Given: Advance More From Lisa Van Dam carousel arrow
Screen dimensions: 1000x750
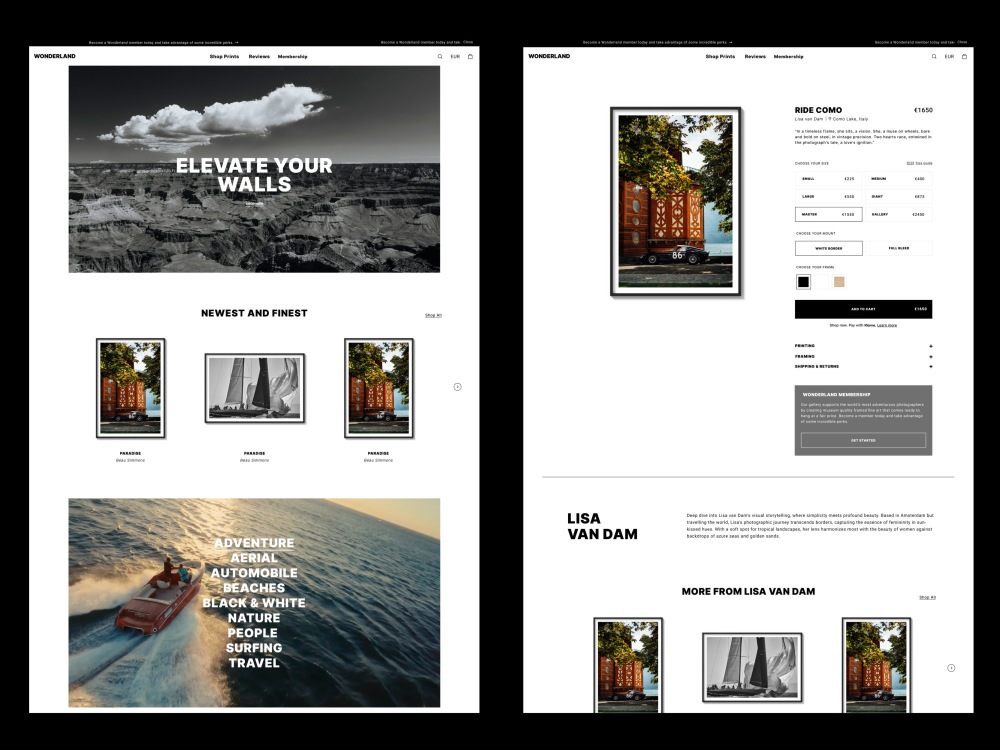Looking at the screenshot, I should [x=951, y=668].
